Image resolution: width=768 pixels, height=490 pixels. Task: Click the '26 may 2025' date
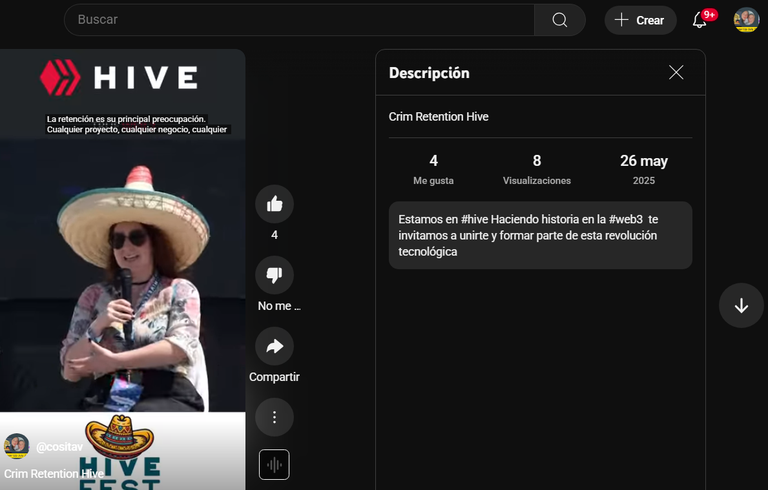(x=644, y=170)
